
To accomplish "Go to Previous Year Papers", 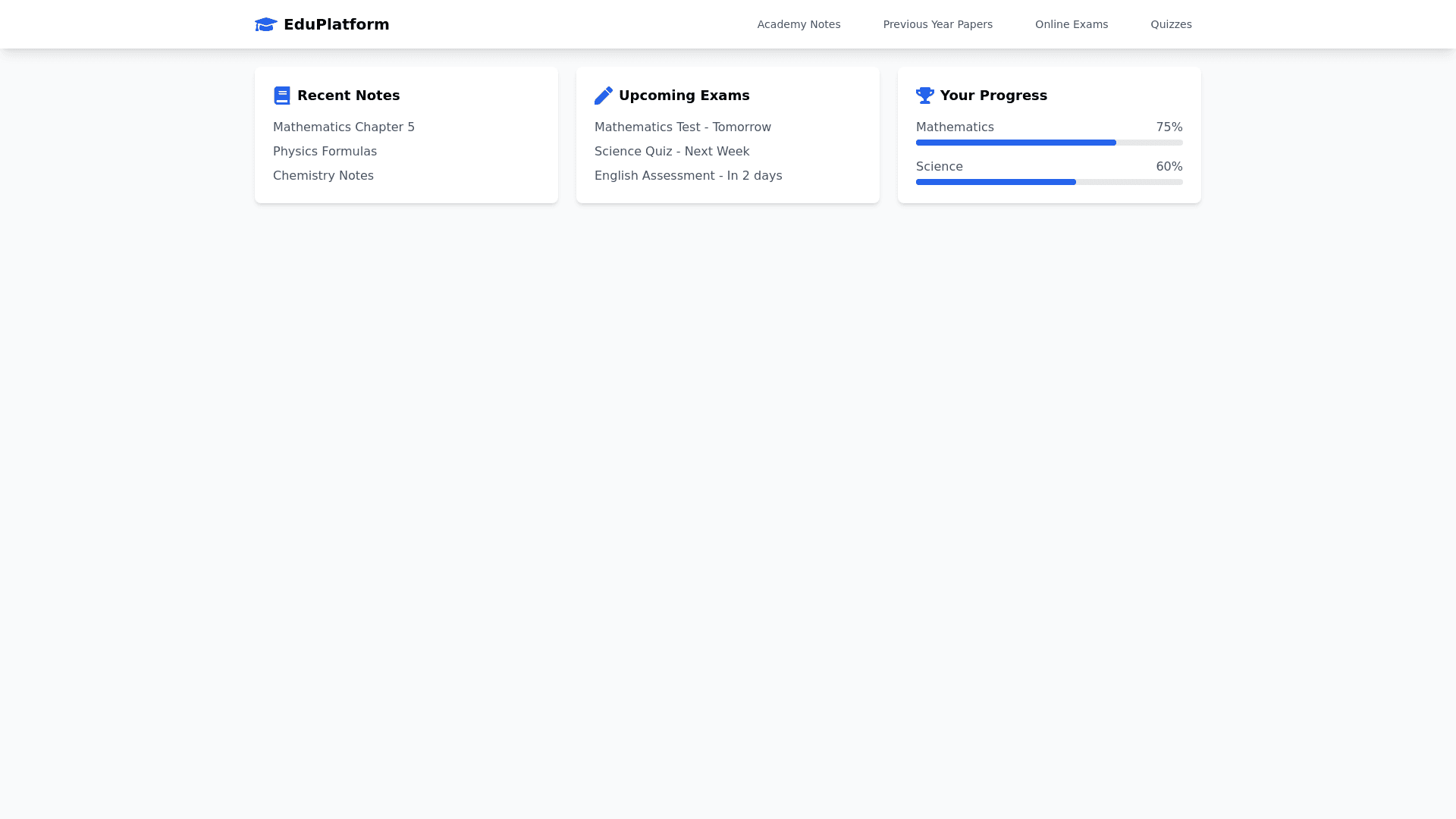I will [x=937, y=24].
